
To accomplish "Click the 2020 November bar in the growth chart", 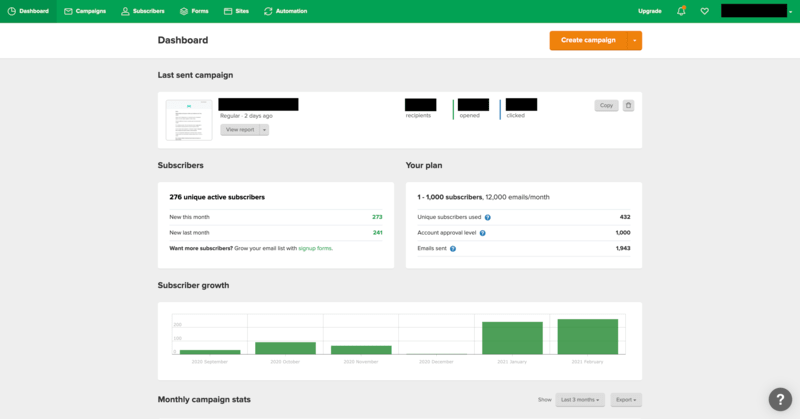I will [x=361, y=350].
